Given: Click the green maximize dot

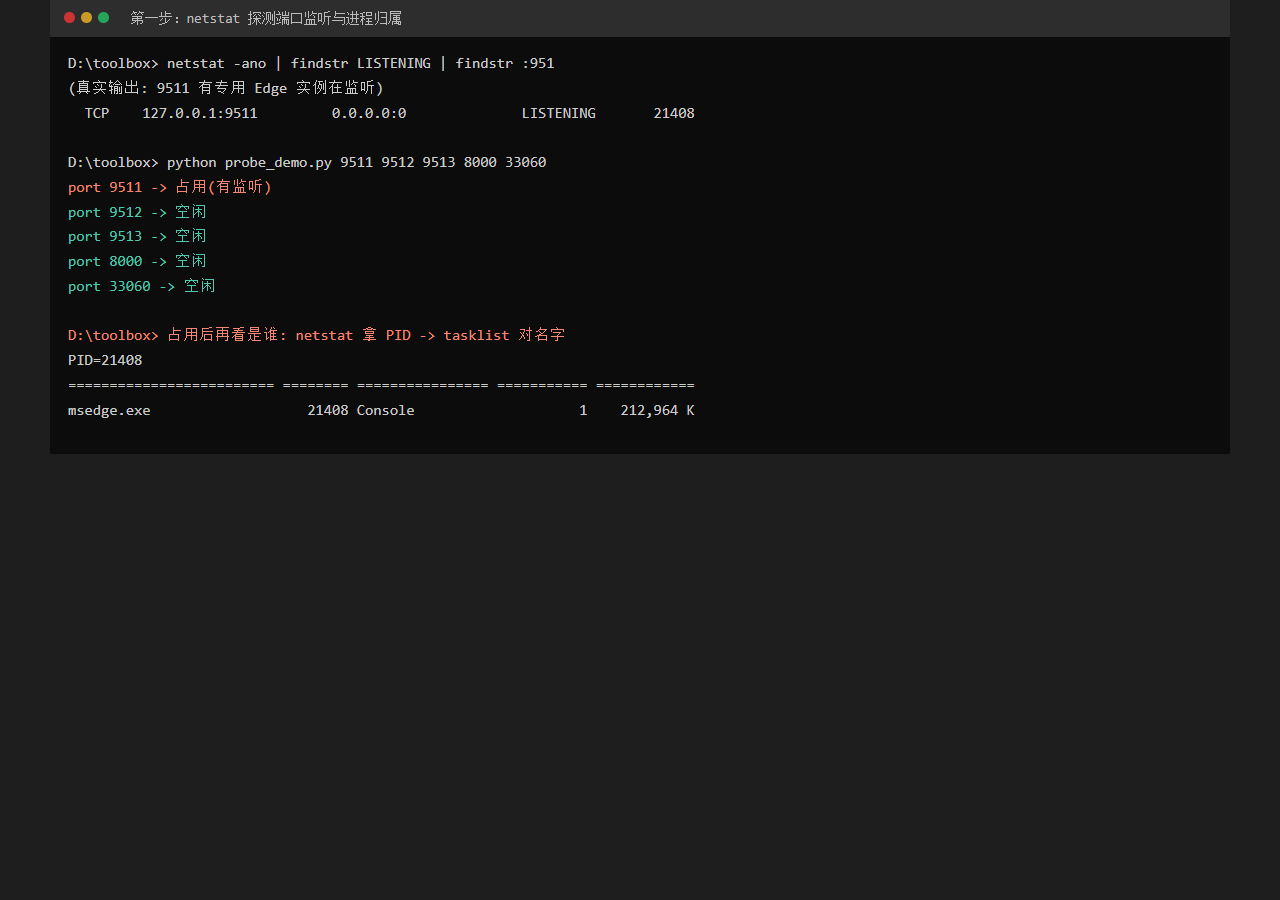Looking at the screenshot, I should 104,17.
